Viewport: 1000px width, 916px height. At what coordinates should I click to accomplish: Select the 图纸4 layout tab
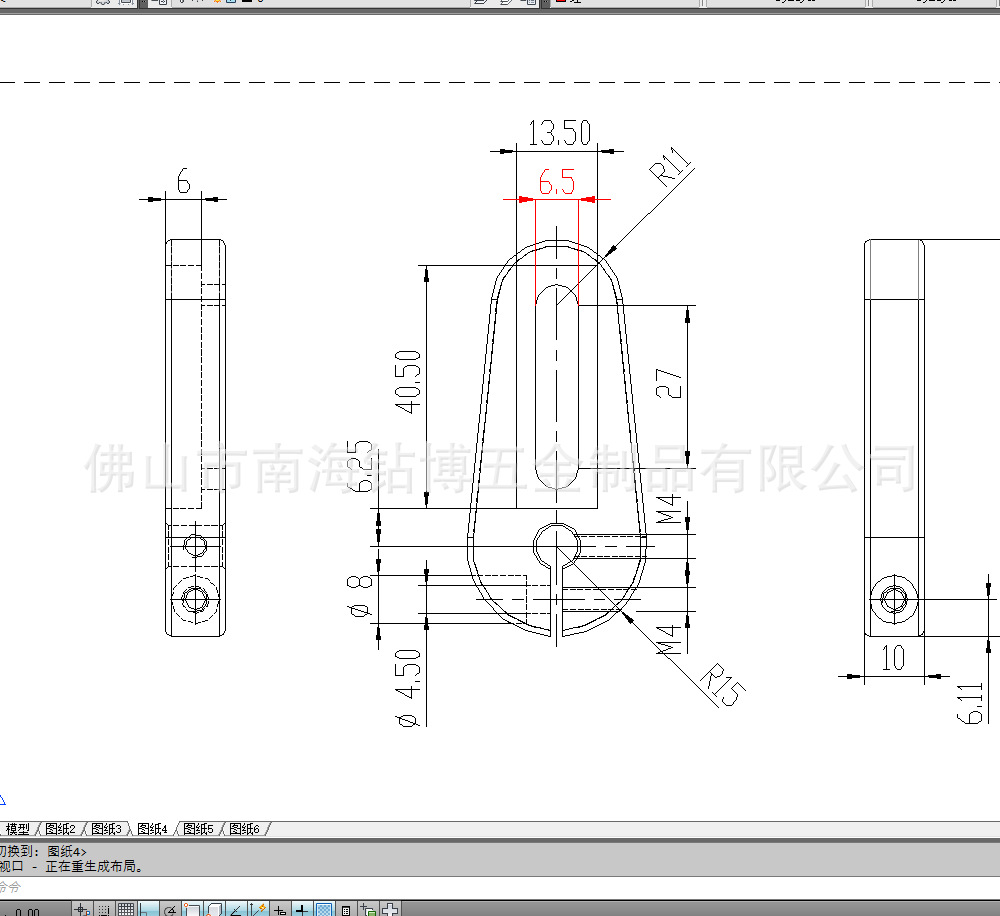tap(152, 829)
